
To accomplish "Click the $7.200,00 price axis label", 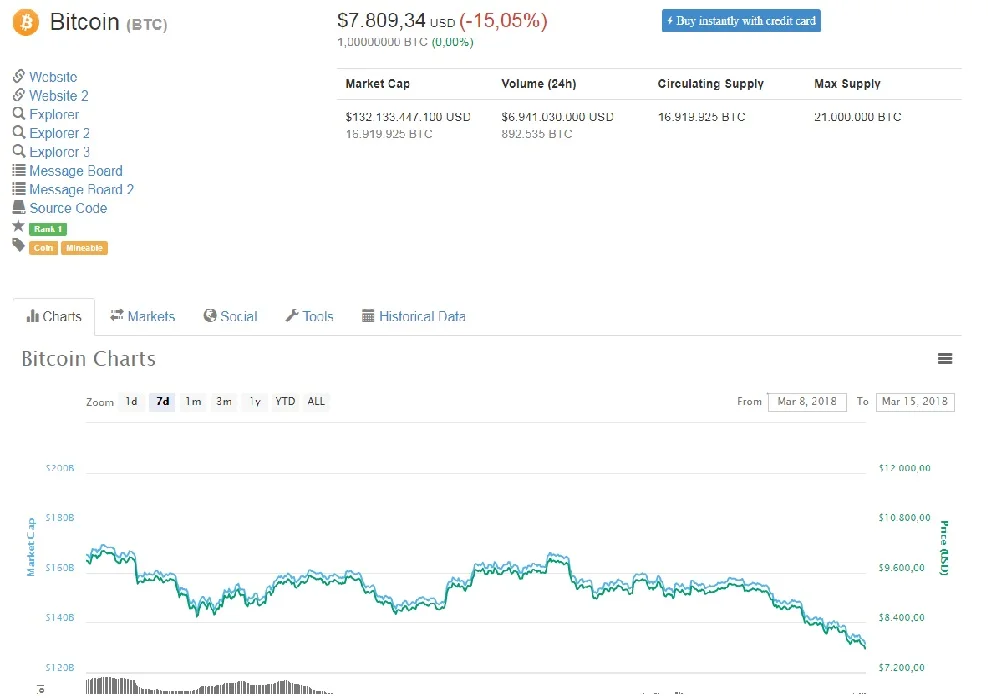I will pyautogui.click(x=901, y=667).
